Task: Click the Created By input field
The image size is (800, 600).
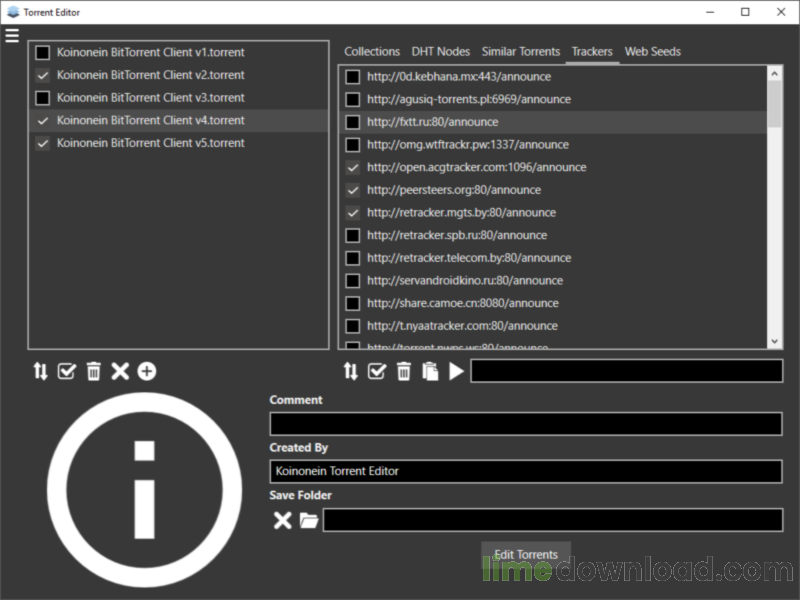Action: [525, 470]
